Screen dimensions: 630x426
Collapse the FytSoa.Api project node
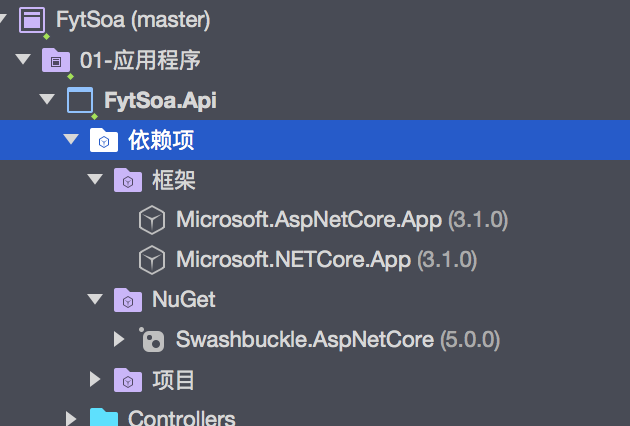46,100
